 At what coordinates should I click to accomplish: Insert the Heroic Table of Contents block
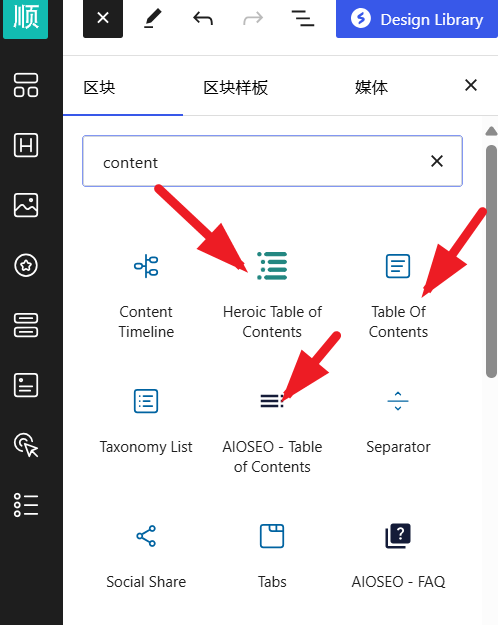click(272, 295)
